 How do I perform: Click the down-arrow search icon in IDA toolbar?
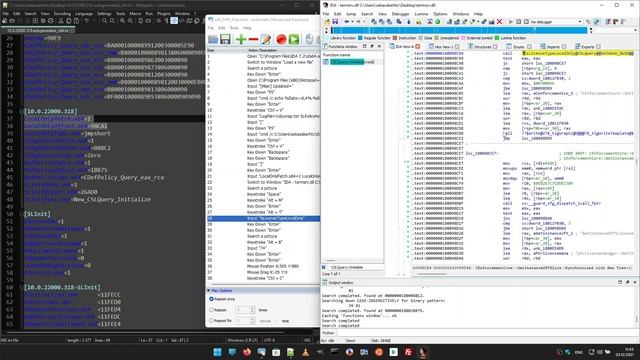pyautogui.click(x=409, y=22)
